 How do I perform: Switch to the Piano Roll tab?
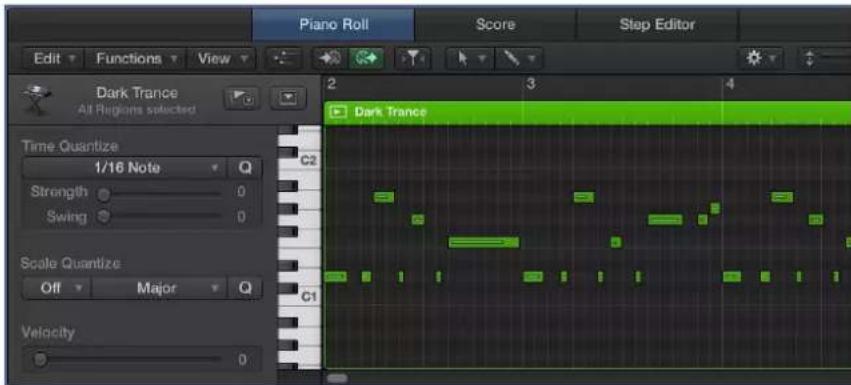pyautogui.click(x=333, y=24)
